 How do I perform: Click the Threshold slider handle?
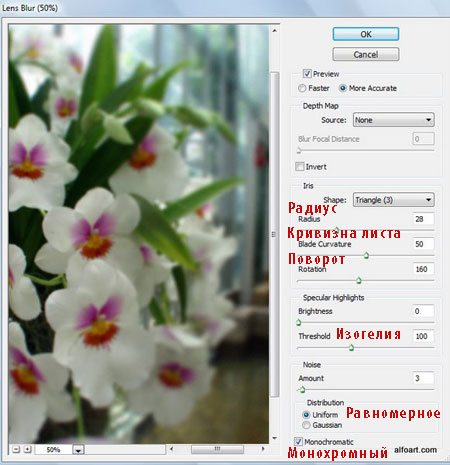coord(351,348)
